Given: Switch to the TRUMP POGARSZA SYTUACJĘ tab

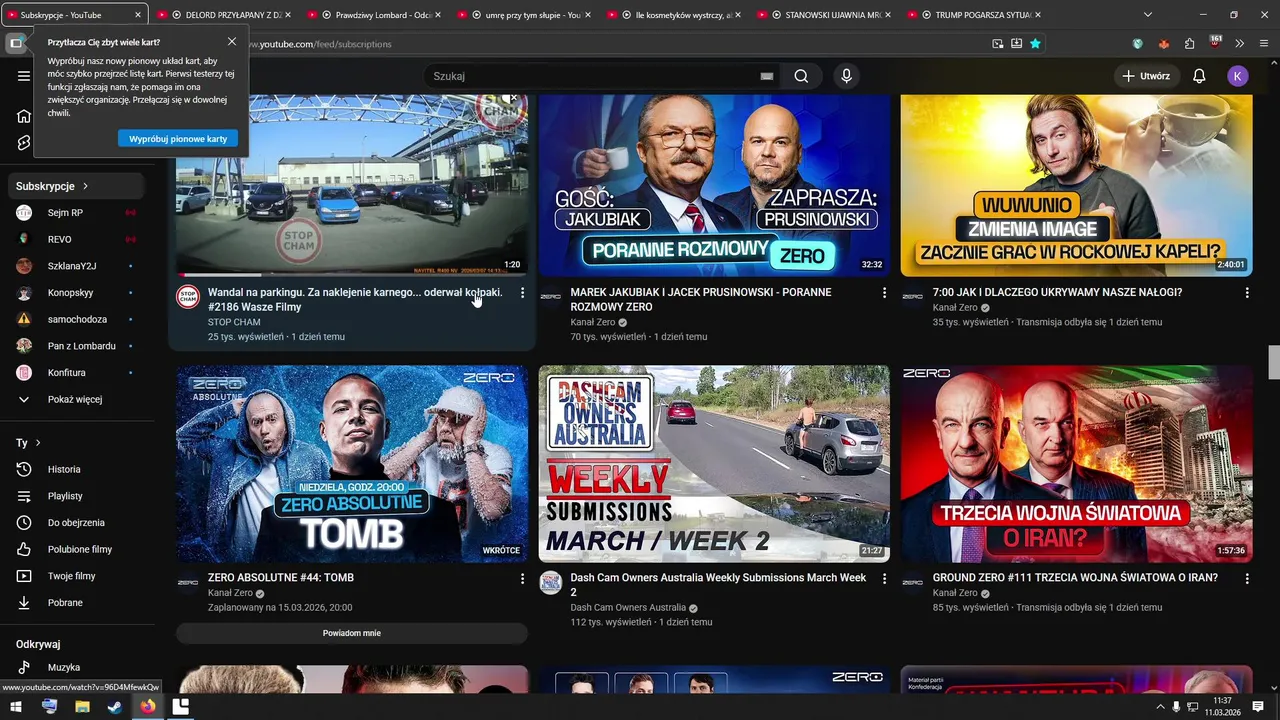Looking at the screenshot, I should (975, 15).
